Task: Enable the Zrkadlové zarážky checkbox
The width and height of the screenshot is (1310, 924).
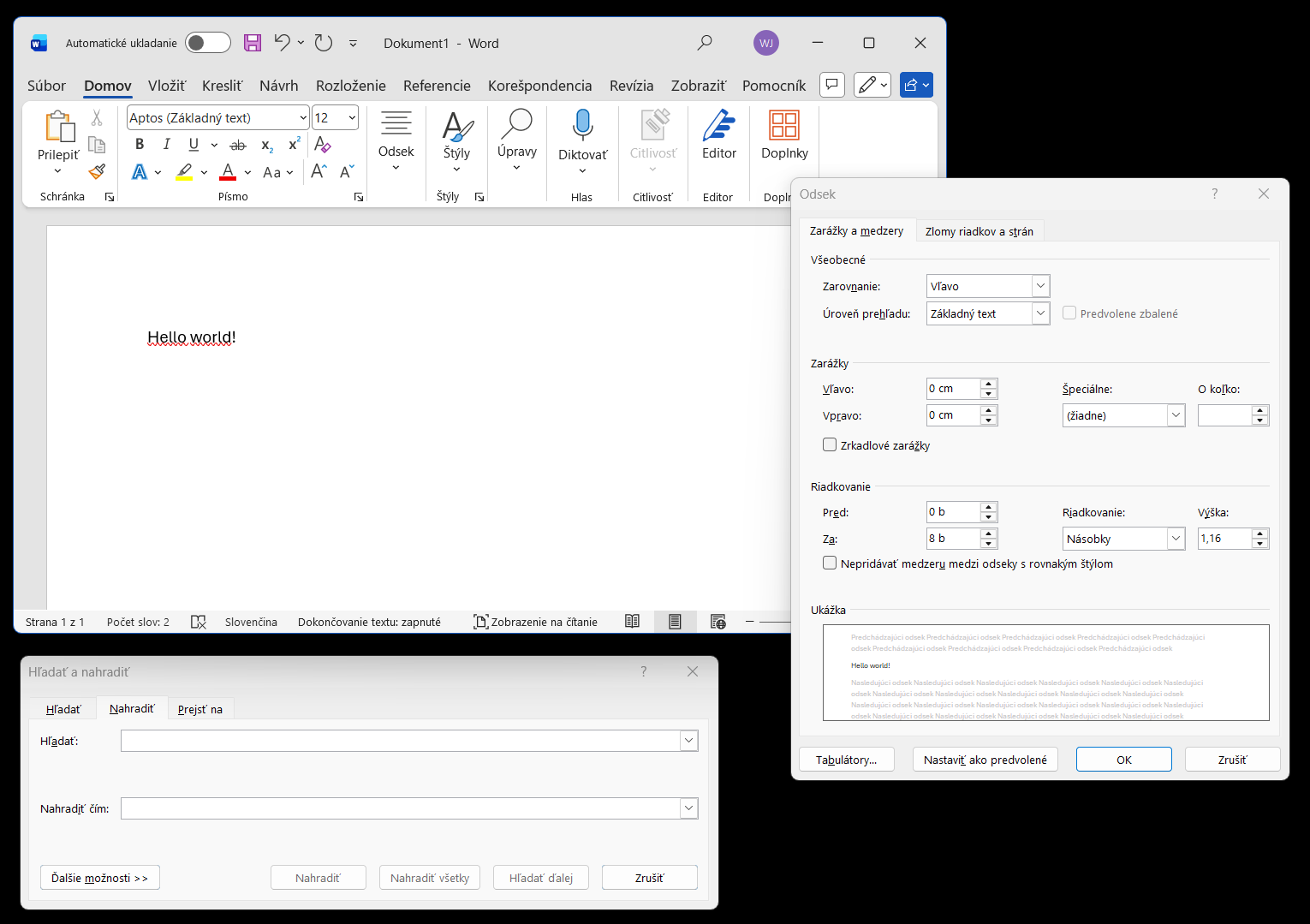Action: click(x=830, y=444)
